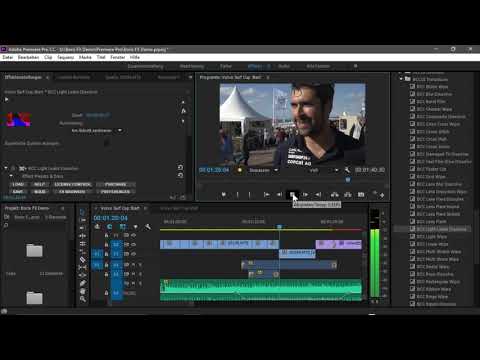Switch to the Farbe workspace
The height and width of the screenshot is (360, 480).
(226, 66)
